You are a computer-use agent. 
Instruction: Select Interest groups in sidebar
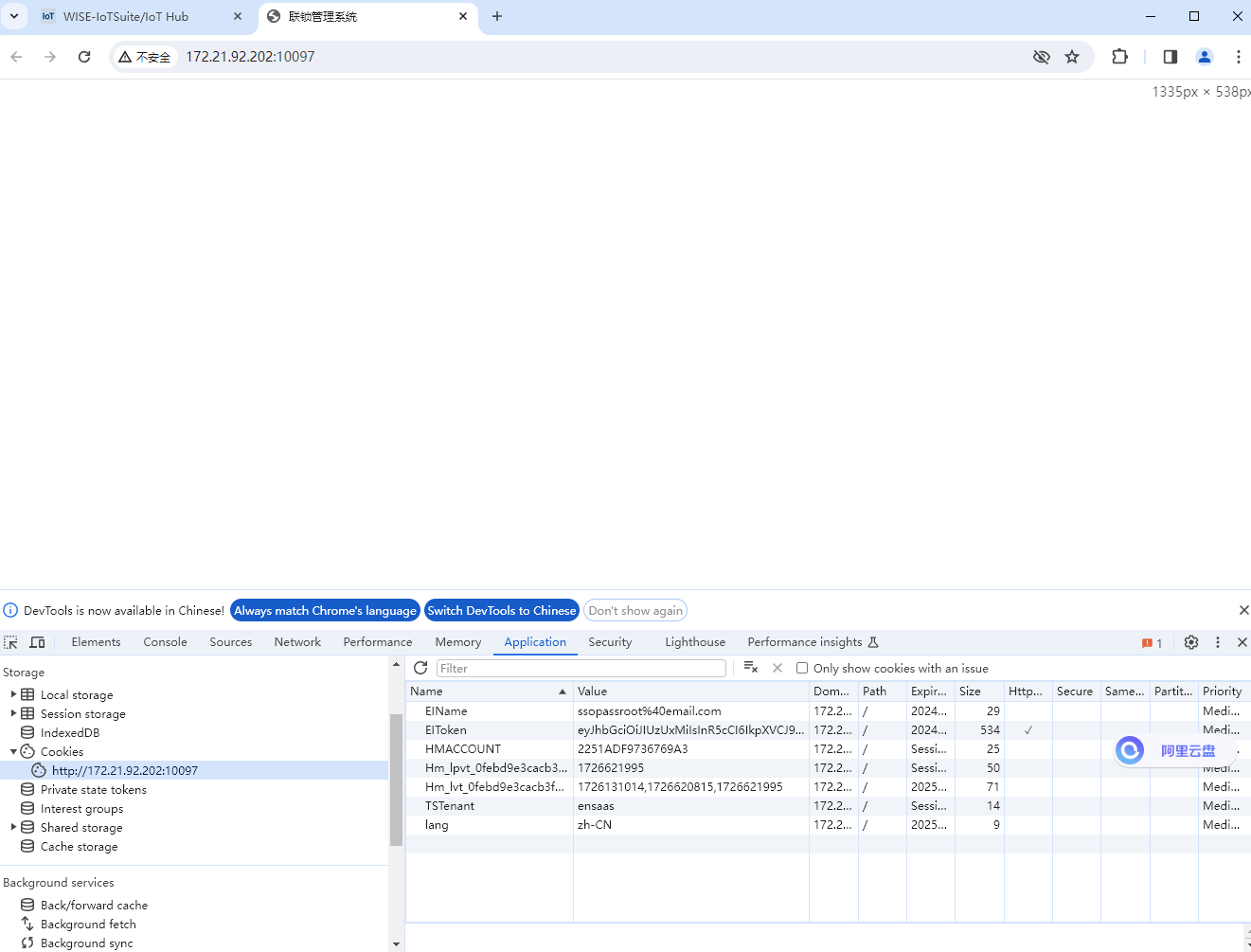(x=81, y=808)
